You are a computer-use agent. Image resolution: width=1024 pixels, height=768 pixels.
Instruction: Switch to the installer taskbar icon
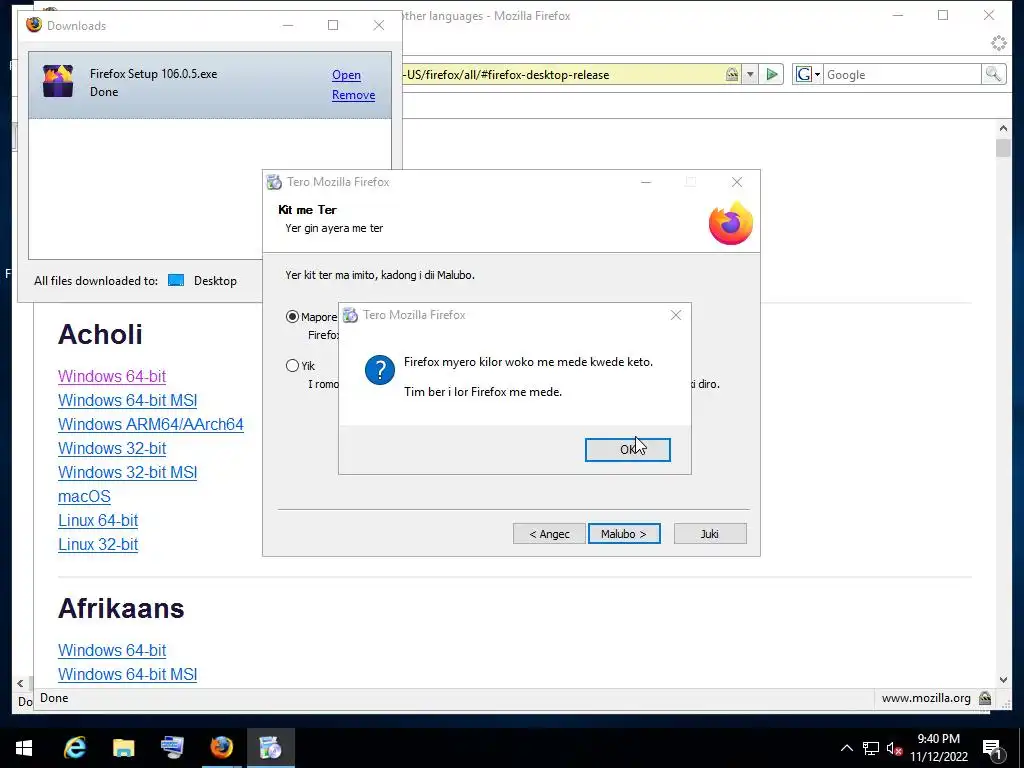click(270, 748)
